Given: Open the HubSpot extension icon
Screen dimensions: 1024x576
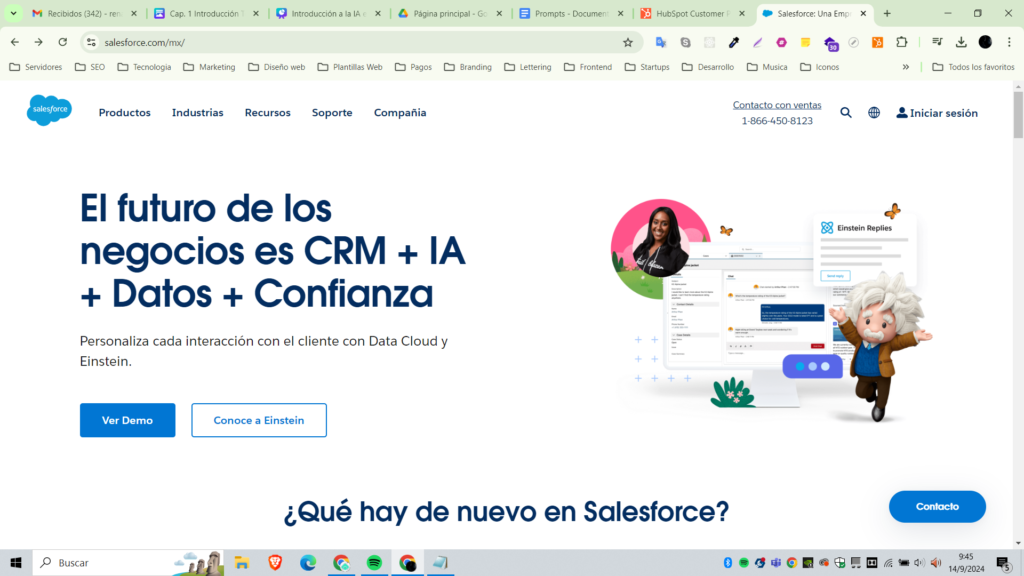Looking at the screenshot, I should point(877,42).
